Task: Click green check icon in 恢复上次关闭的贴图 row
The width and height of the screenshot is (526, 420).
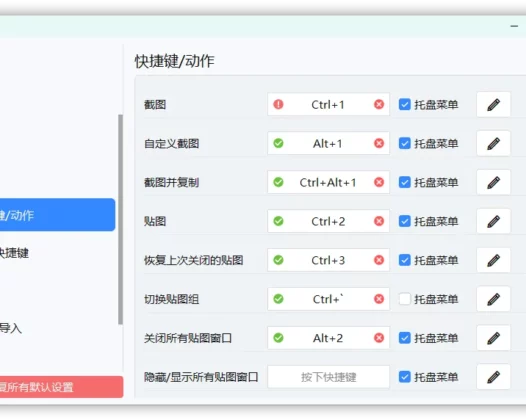Action: click(x=278, y=260)
